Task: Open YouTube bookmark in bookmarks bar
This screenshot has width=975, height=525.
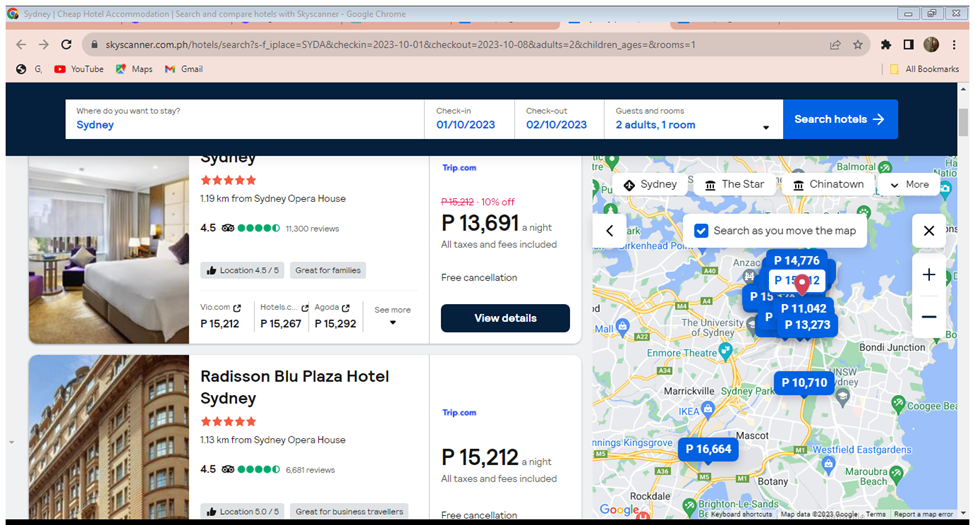Action: [79, 69]
